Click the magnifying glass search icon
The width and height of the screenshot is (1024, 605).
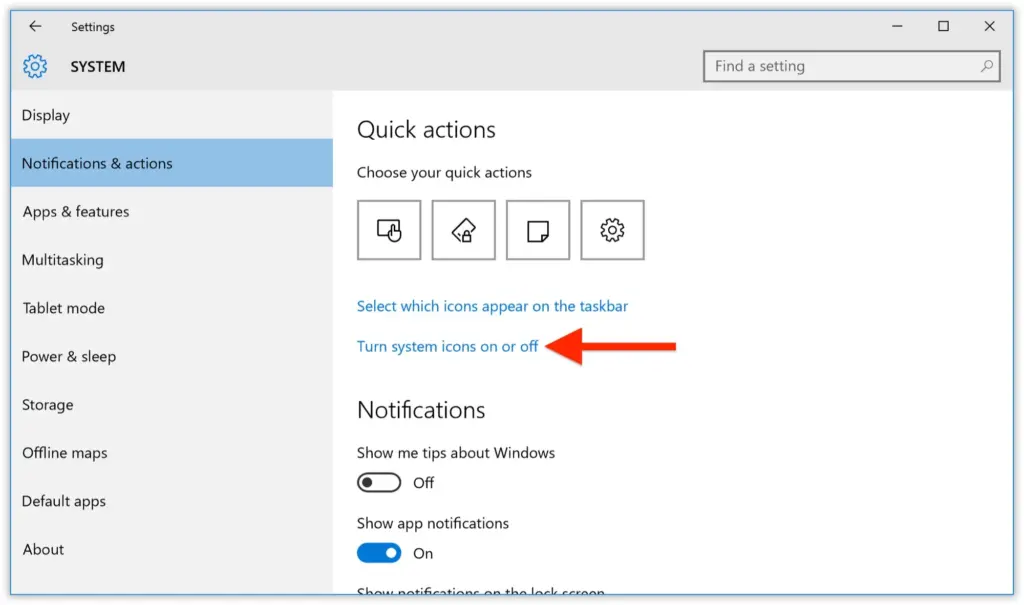coord(986,67)
